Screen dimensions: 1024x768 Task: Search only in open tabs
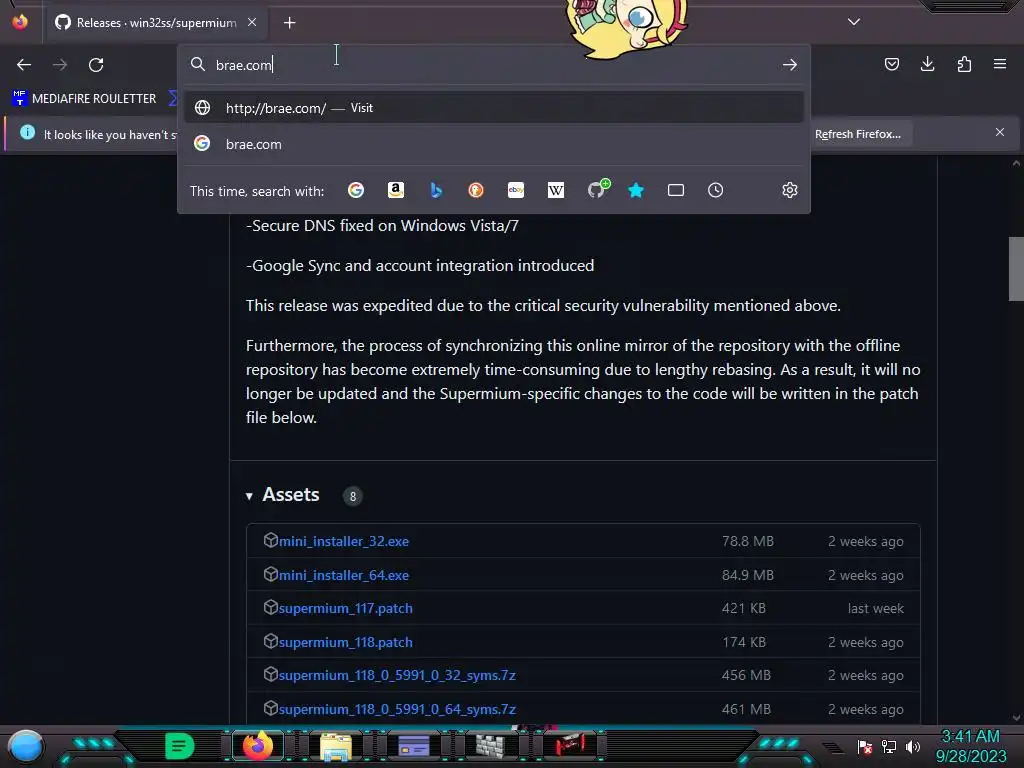[x=676, y=190]
